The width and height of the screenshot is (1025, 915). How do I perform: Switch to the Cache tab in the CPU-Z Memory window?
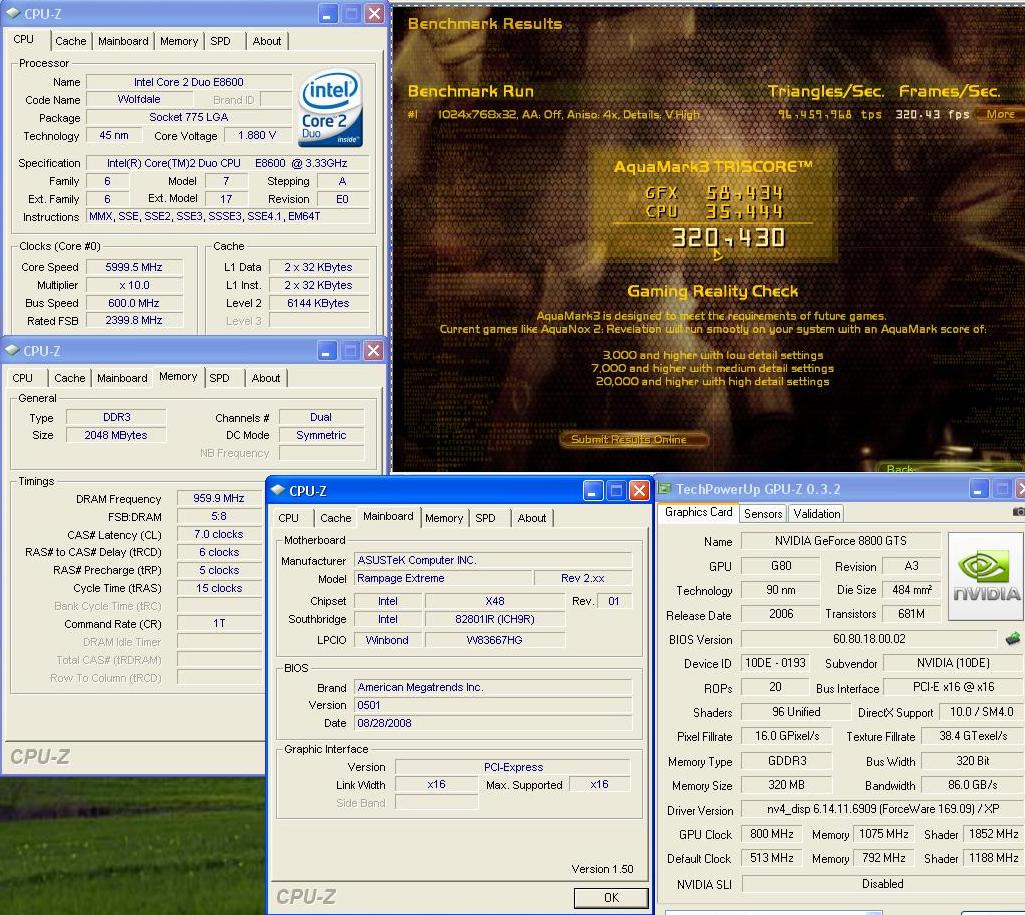tap(69, 378)
